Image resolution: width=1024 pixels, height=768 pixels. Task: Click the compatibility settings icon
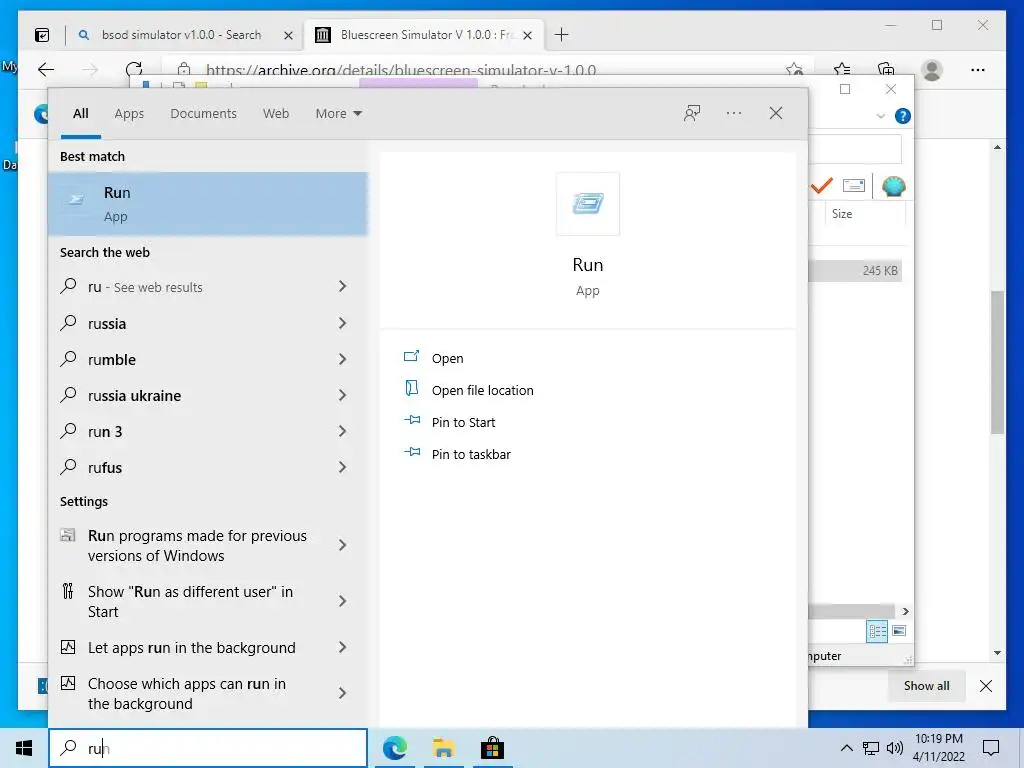[68, 535]
